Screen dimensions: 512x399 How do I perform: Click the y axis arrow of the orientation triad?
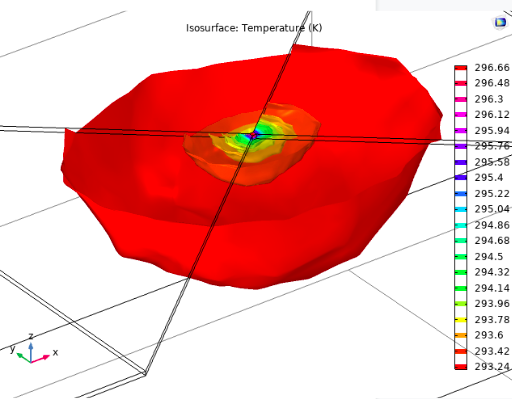click(23, 358)
